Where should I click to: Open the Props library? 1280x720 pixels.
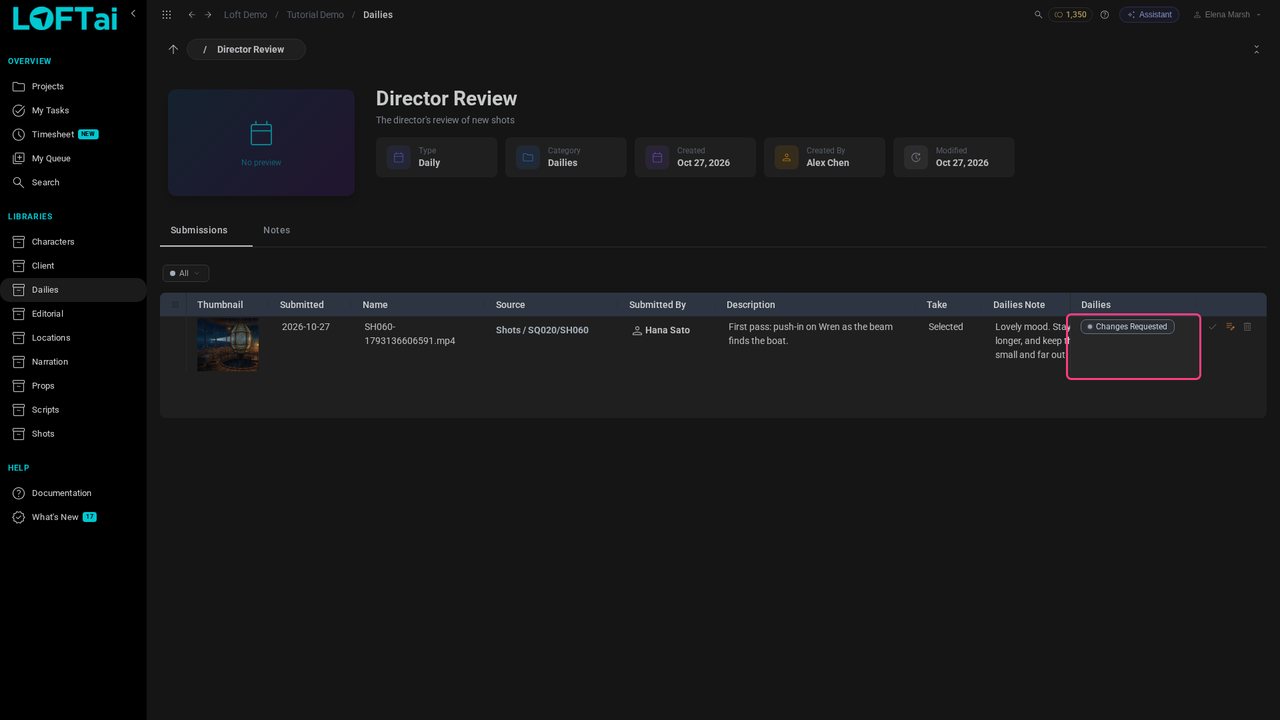[x=73, y=386]
